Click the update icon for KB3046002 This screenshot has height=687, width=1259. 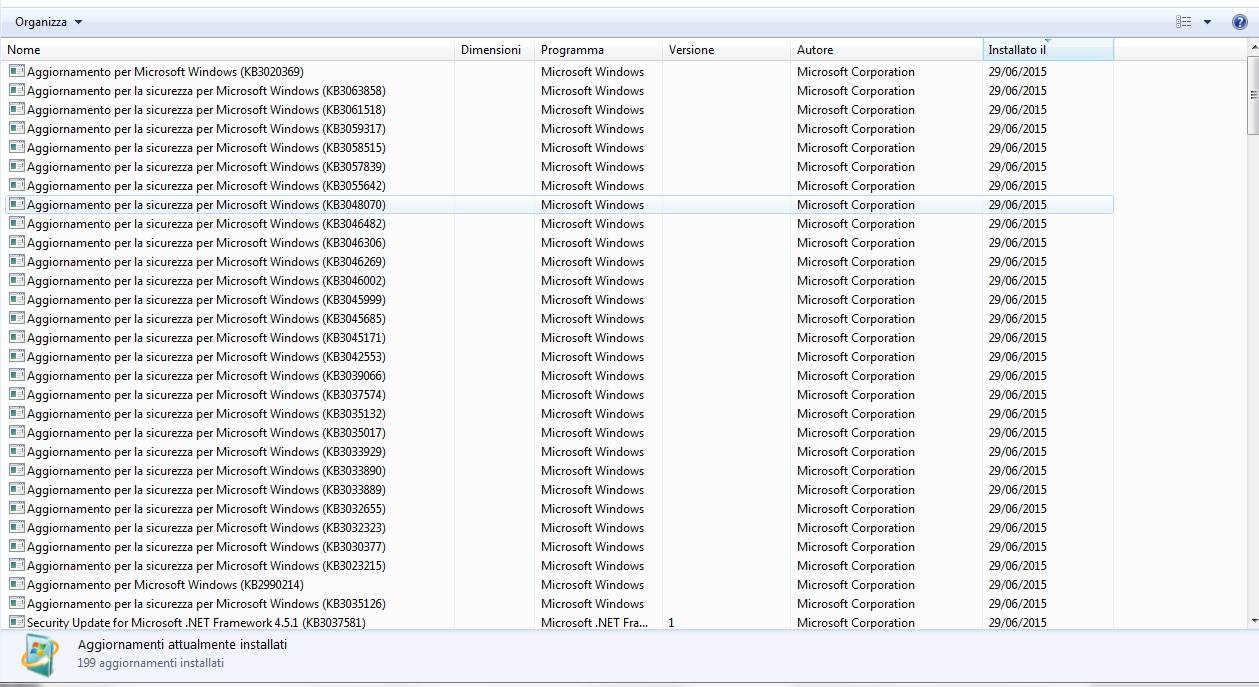16,280
